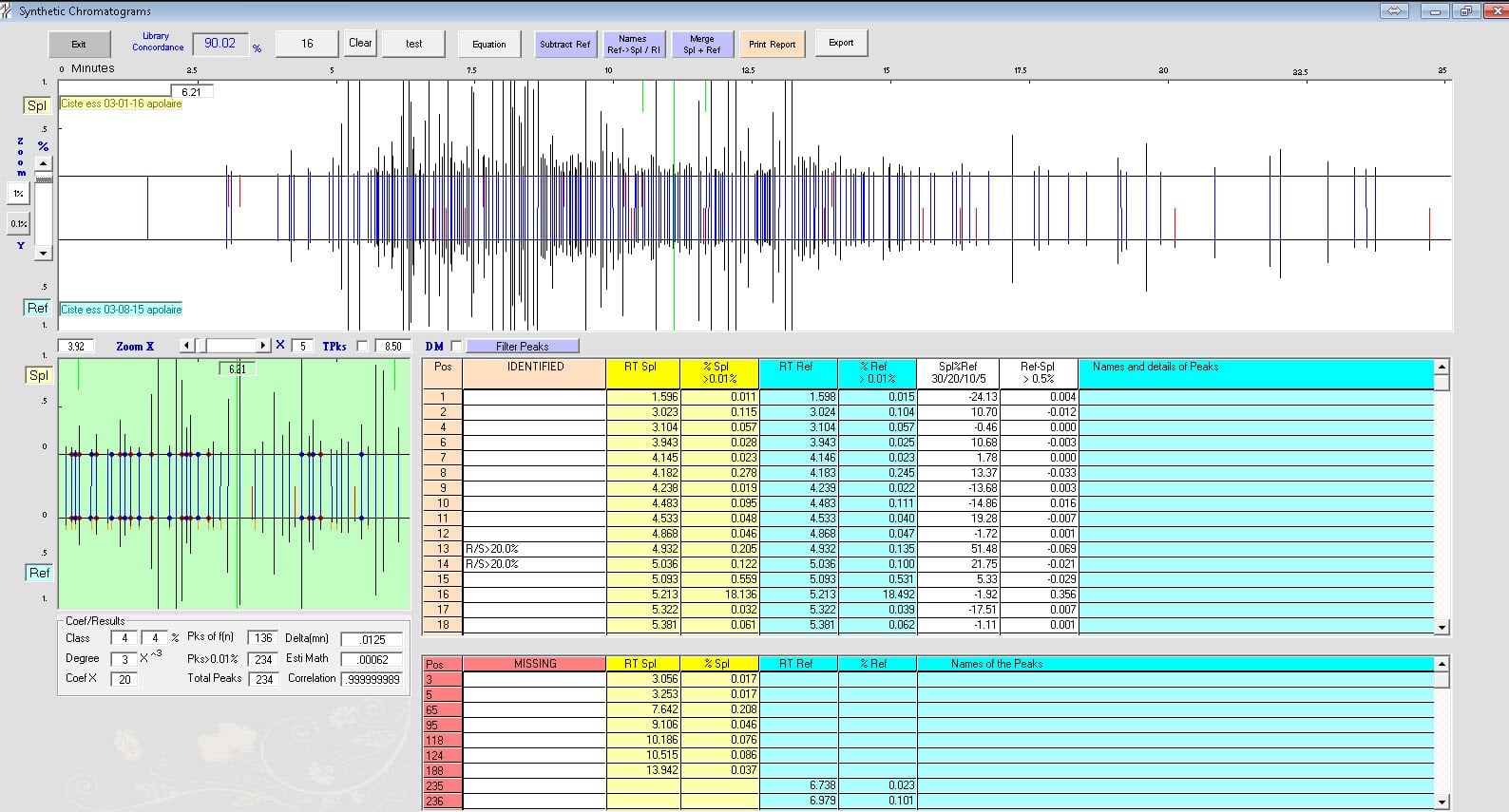Set Y zoom to 1%
Image resolution: width=1509 pixels, height=812 pixels.
pos(18,194)
